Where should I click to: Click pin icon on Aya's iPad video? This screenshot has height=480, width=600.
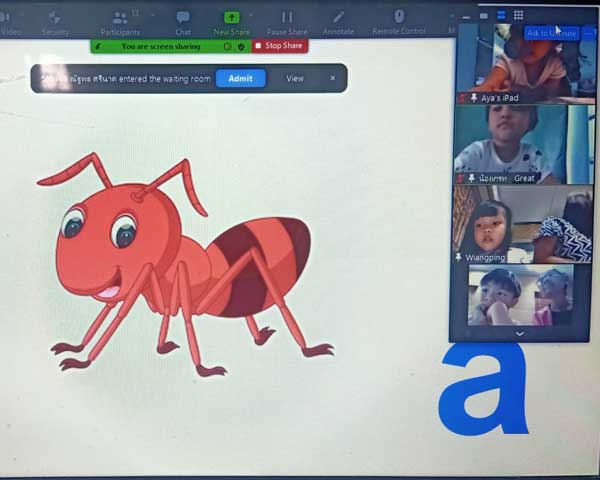[474, 98]
